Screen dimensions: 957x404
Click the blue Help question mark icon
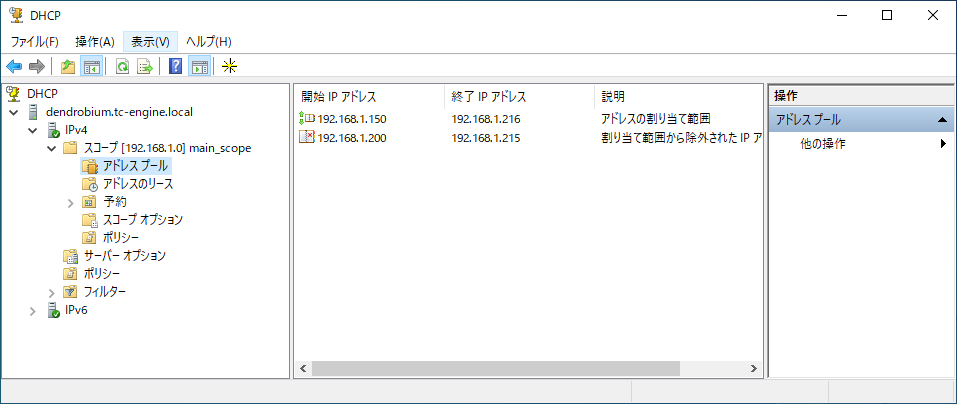[x=175, y=67]
